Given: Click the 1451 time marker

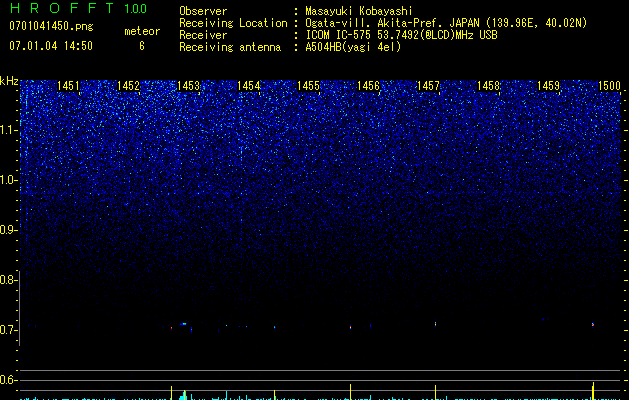Looking at the screenshot, I should pyautogui.click(x=68, y=86).
